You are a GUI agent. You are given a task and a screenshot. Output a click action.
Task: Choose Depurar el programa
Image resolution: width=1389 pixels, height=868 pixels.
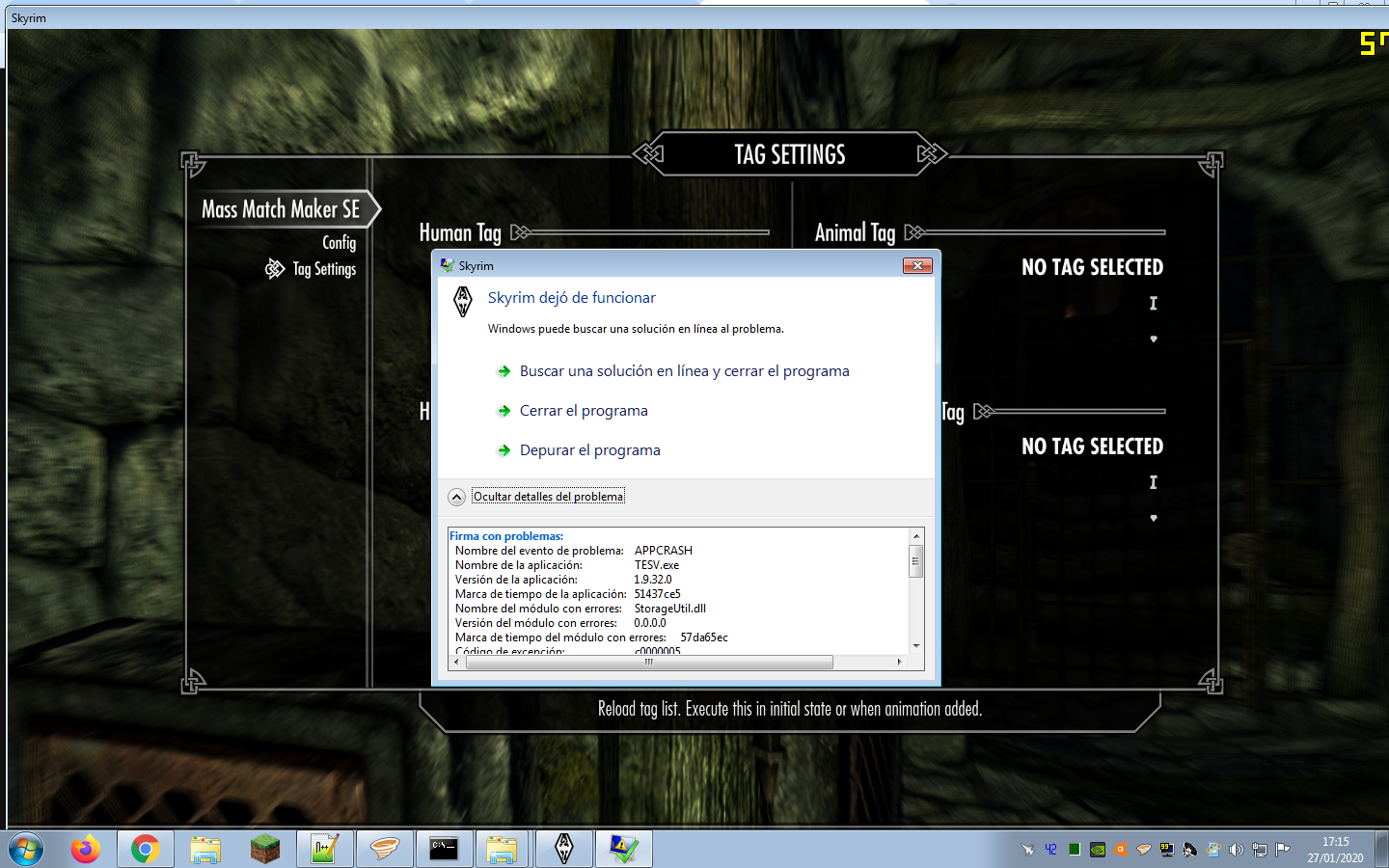click(x=589, y=450)
